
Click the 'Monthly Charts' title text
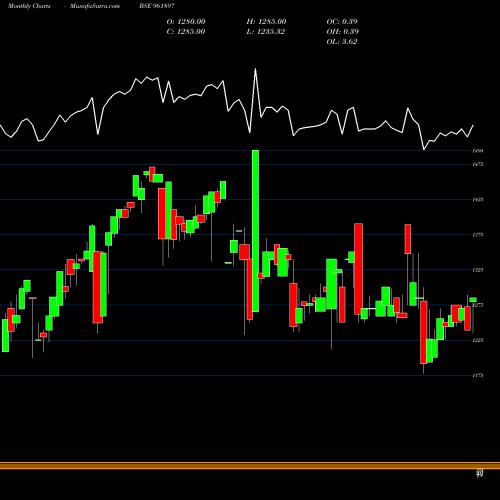click(x=29, y=6)
